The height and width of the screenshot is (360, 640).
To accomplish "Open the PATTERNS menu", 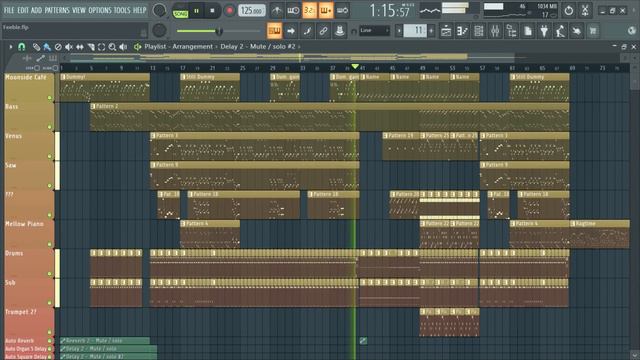I will [57, 10].
